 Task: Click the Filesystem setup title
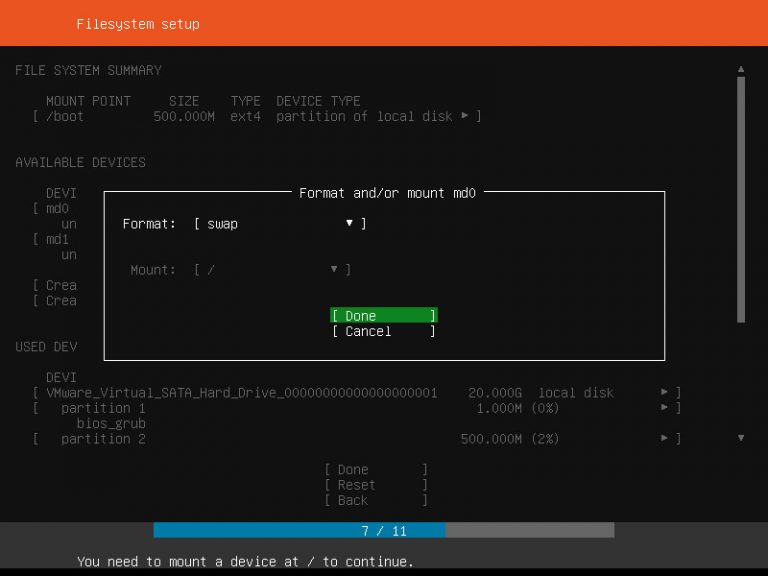point(138,24)
